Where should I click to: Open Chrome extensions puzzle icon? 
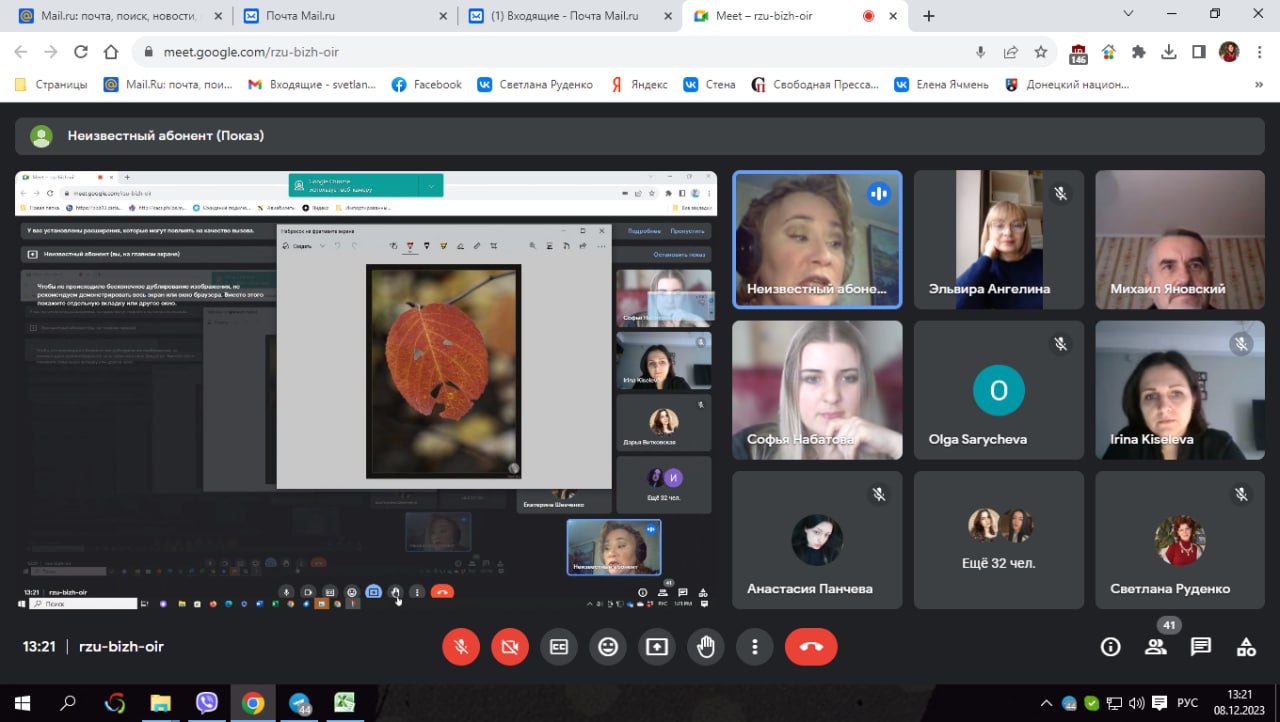coord(1138,52)
